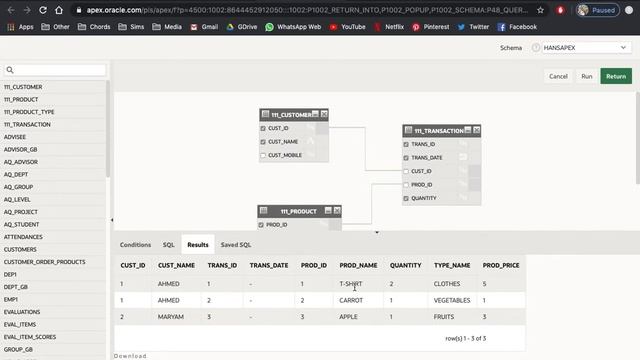Remove the 111_CUSTOMER table box

324,114
